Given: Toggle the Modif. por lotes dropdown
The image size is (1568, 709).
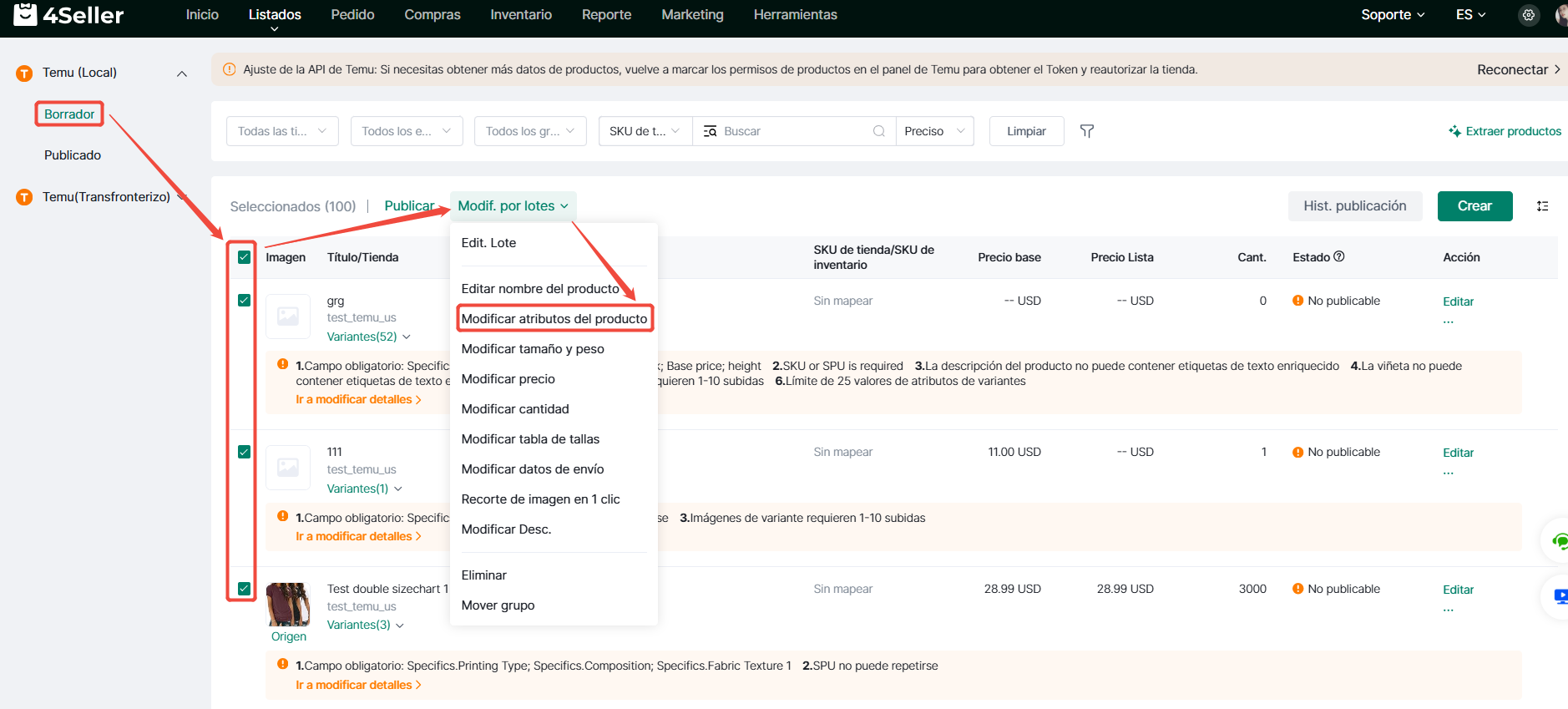Looking at the screenshot, I should [513, 205].
